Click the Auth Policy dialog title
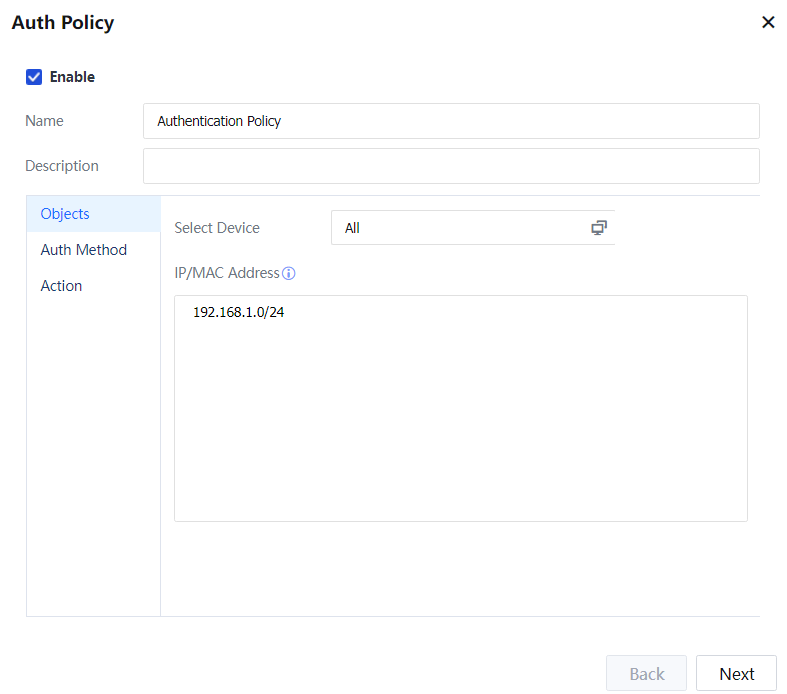The height and width of the screenshot is (694, 787). (x=63, y=22)
